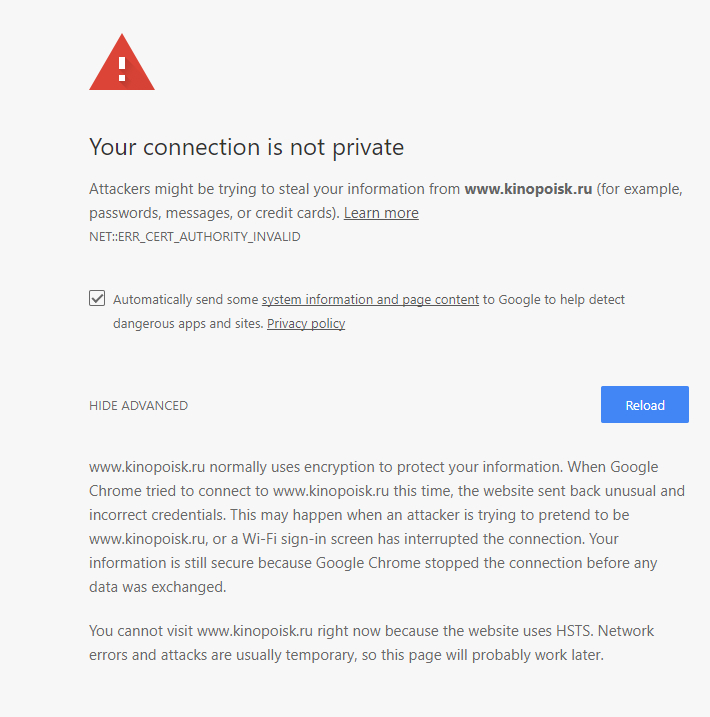Click the 'Automatically send some' checkbox label text
Viewport: 710px width, 717px height.
point(186,300)
